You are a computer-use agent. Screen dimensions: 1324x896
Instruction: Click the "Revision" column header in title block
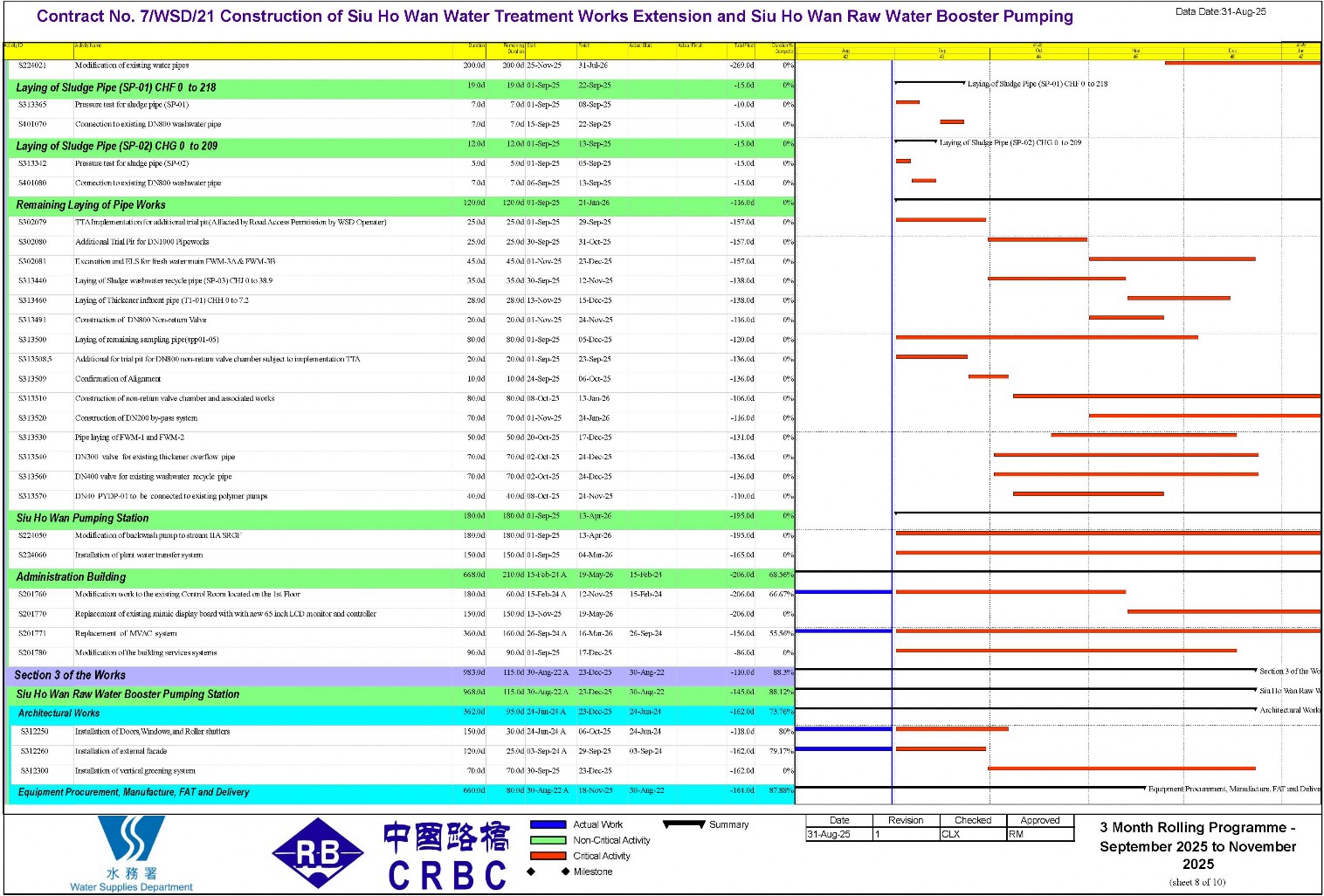point(906,821)
